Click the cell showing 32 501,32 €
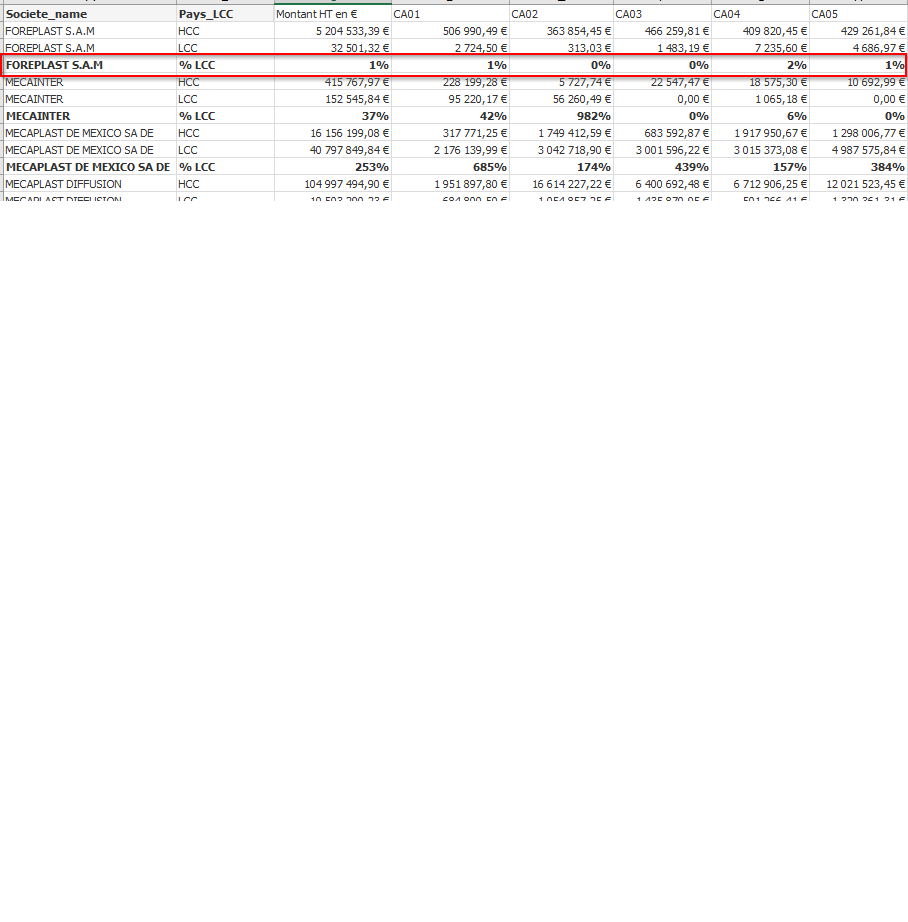Image resolution: width=908 pixels, height=922 pixels. 333,48
